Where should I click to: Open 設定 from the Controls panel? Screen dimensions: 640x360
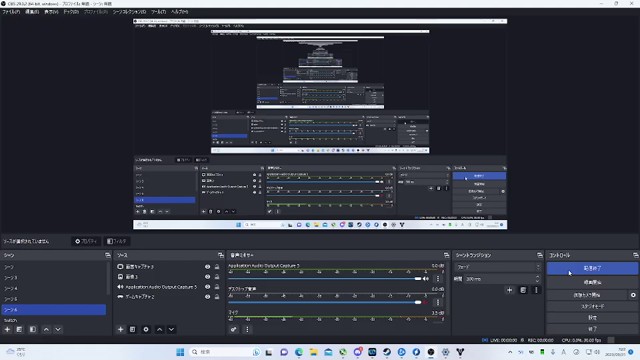[592, 318]
